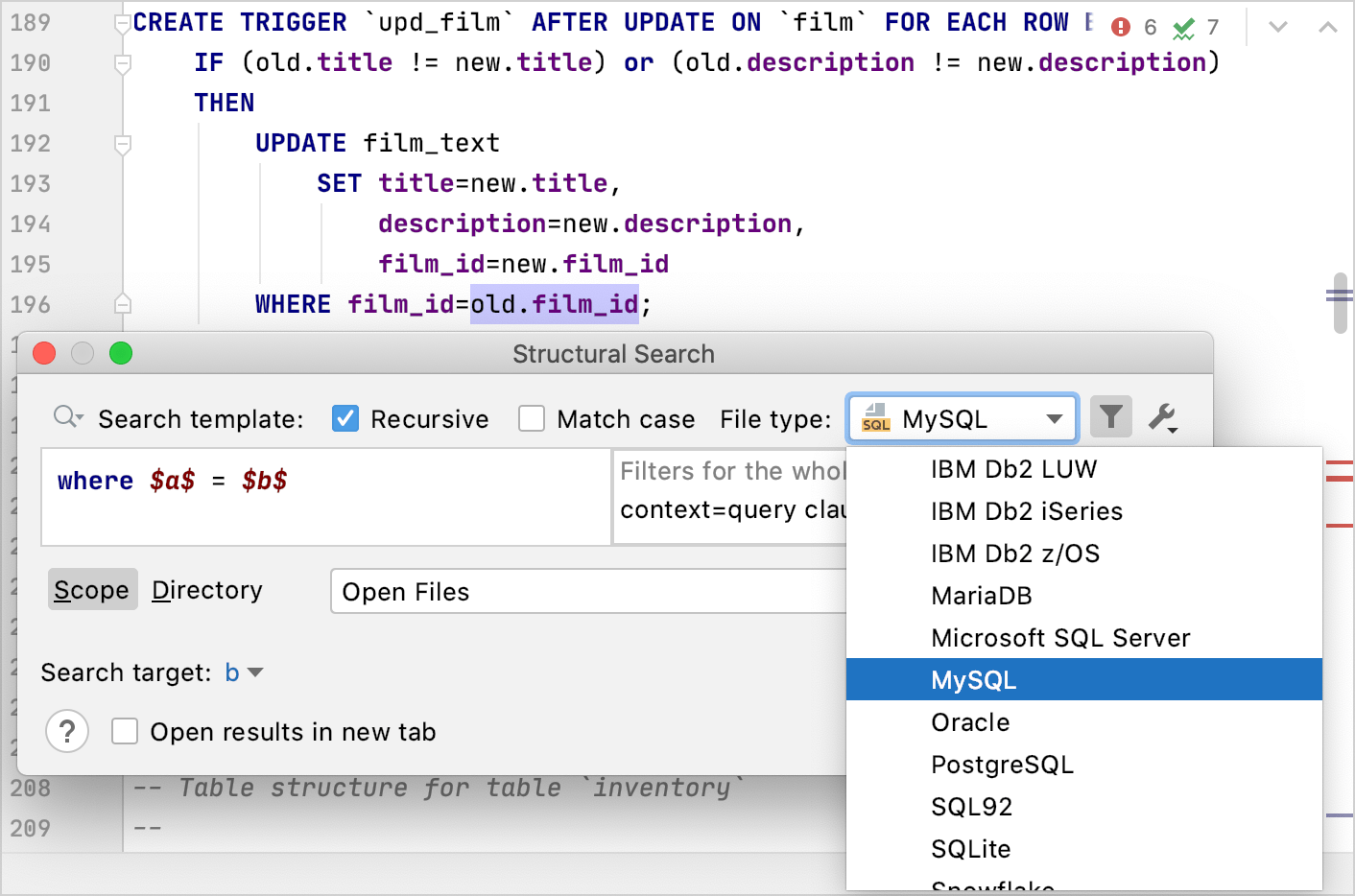This screenshot has width=1355, height=896.
Task: Click the editor vertical scrollbar thumb
Action: click(1340, 301)
